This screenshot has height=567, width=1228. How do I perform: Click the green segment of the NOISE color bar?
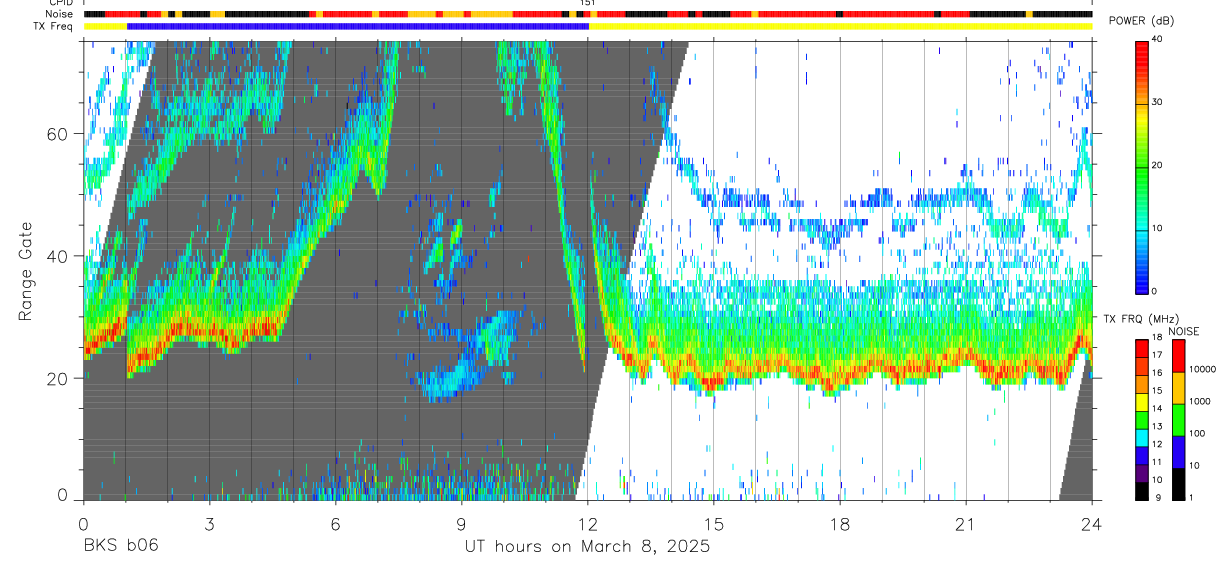coord(1177,419)
